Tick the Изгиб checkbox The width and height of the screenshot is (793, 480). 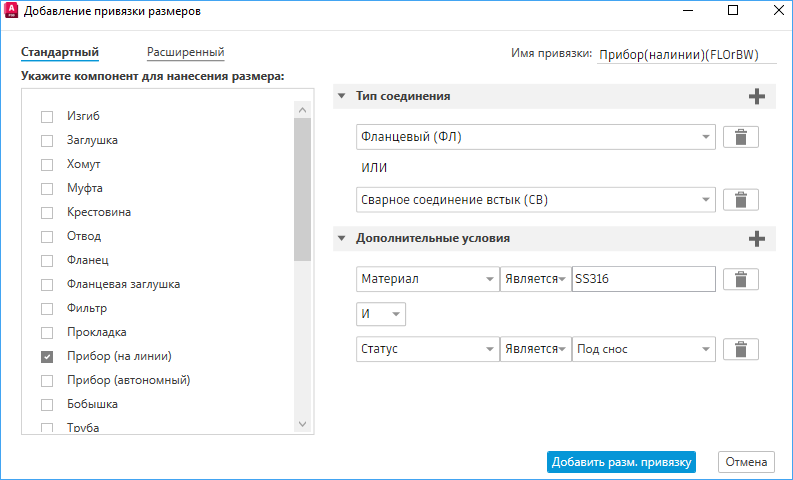[47, 116]
